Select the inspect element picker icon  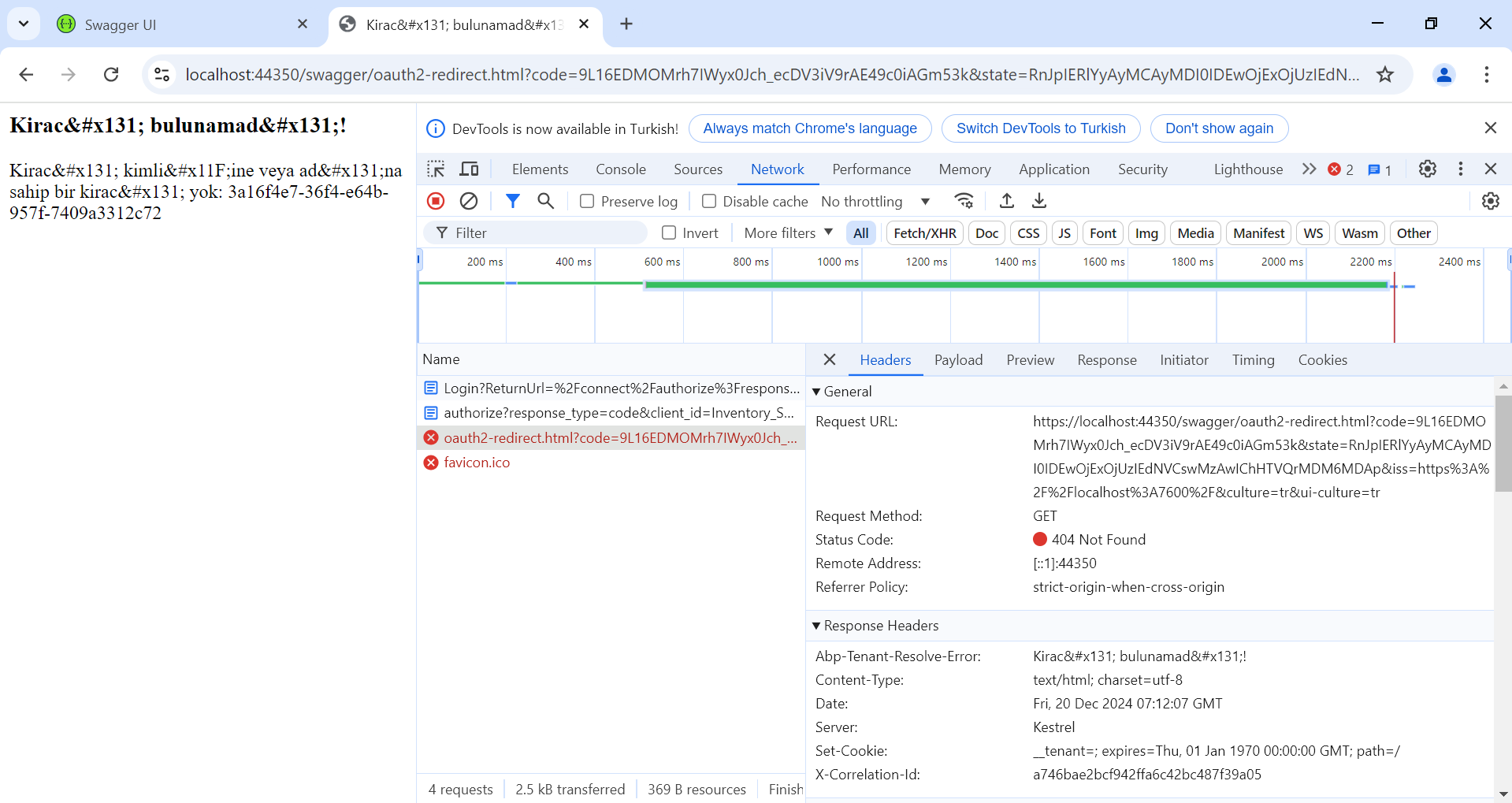point(436,169)
